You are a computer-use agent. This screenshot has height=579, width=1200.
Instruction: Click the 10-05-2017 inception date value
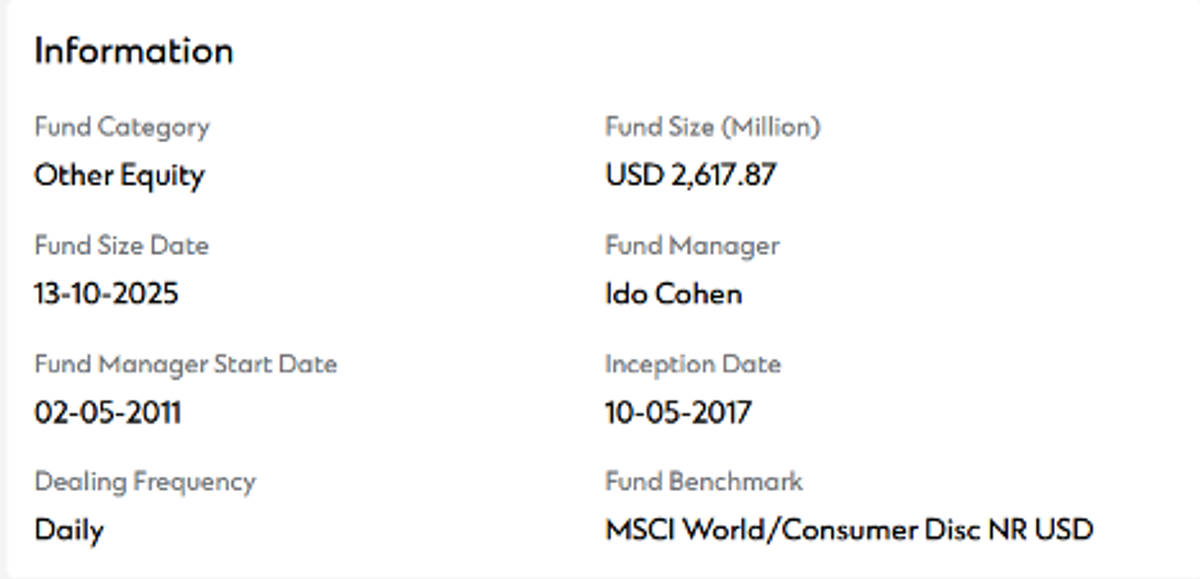coord(678,412)
